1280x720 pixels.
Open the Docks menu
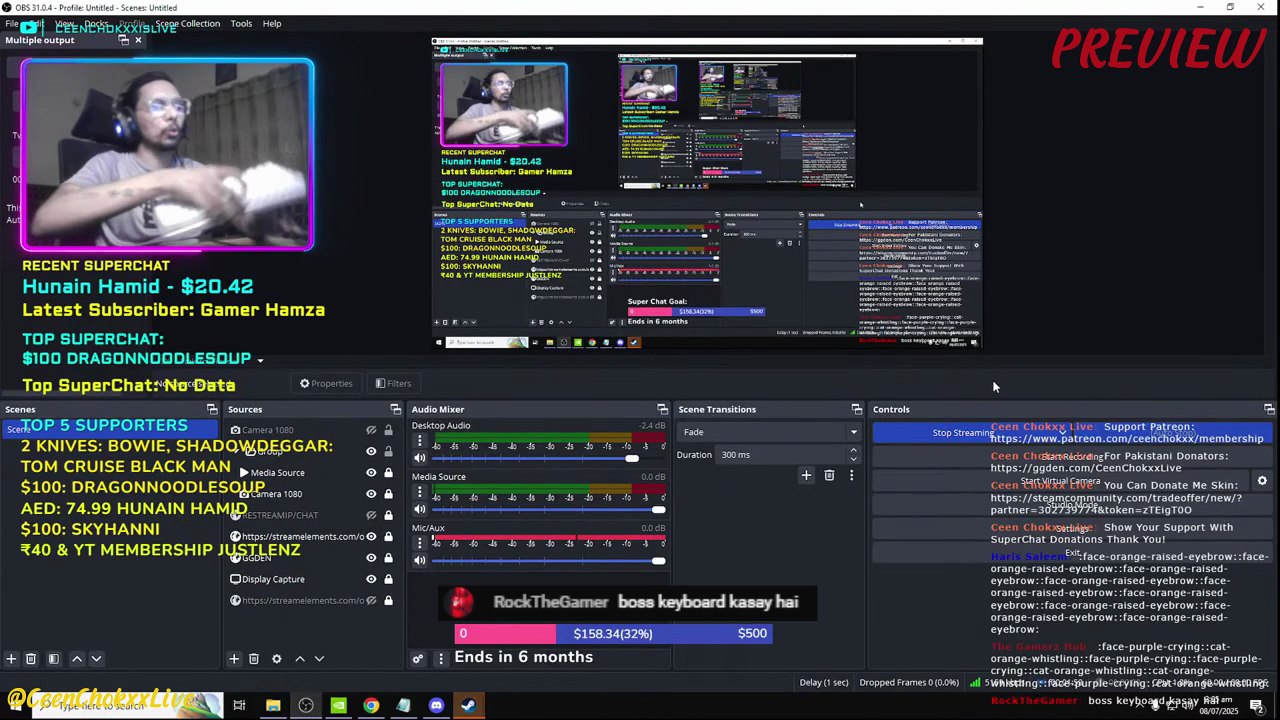click(x=97, y=23)
